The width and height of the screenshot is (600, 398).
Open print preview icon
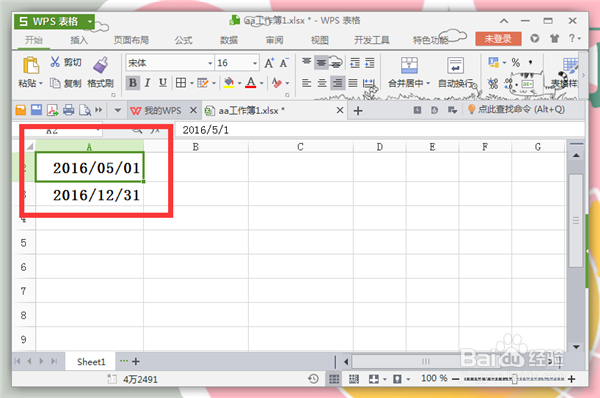point(85,110)
